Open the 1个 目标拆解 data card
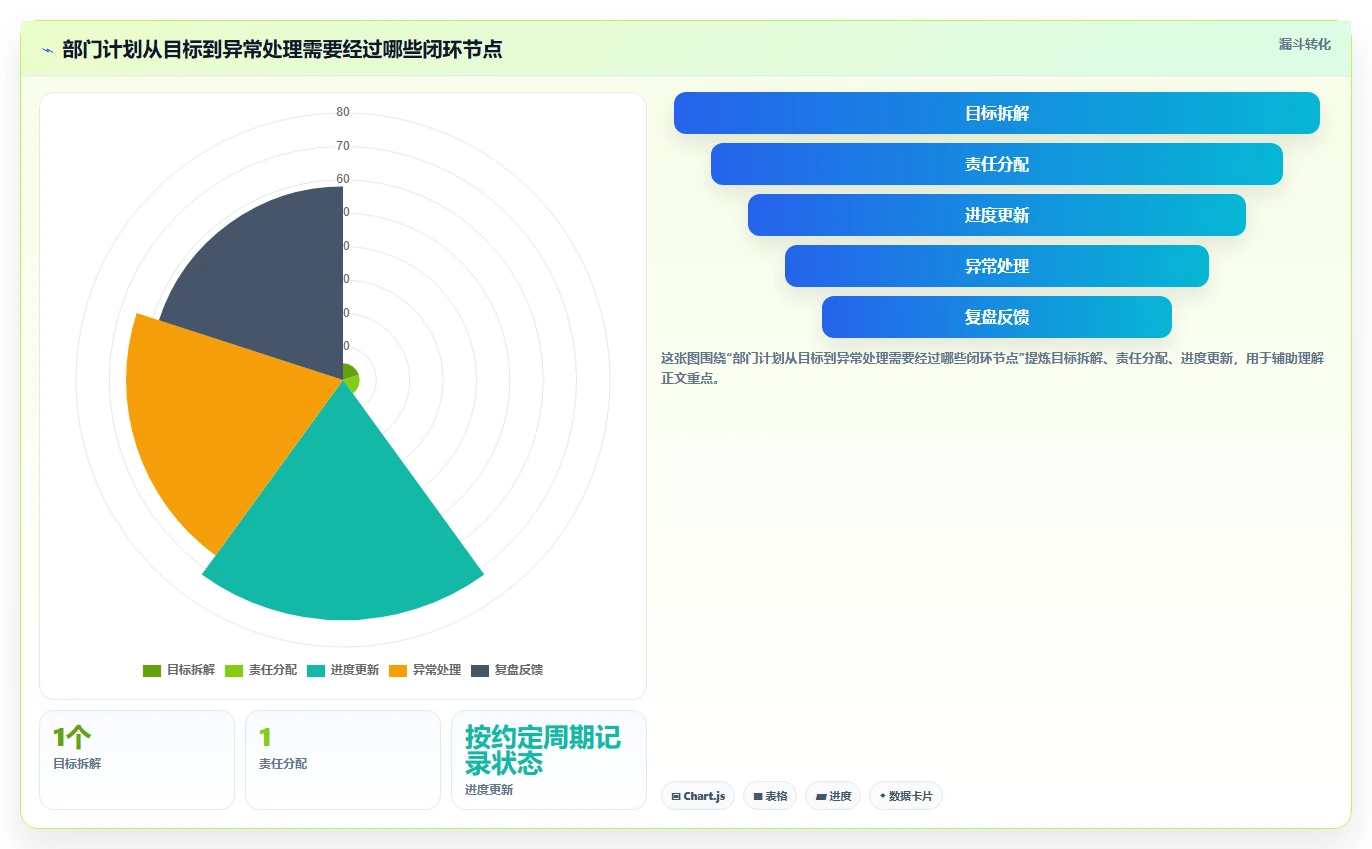Image resolution: width=1372 pixels, height=849 pixels. point(137,760)
